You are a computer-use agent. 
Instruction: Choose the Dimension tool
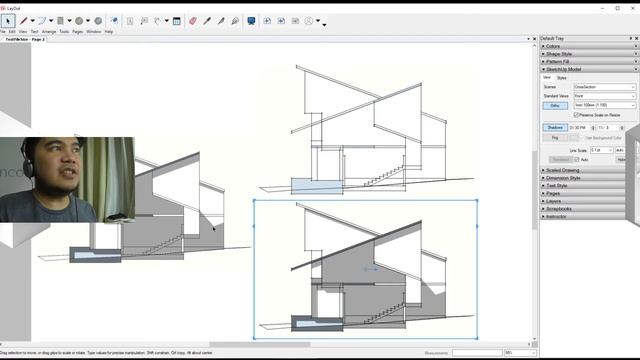click(x=158, y=21)
